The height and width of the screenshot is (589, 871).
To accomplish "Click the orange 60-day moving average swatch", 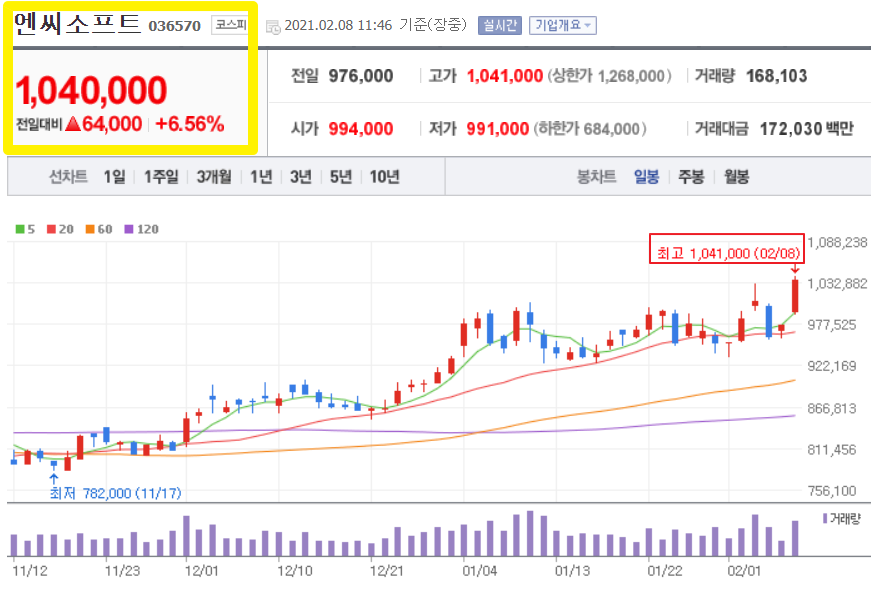I will tap(90, 229).
